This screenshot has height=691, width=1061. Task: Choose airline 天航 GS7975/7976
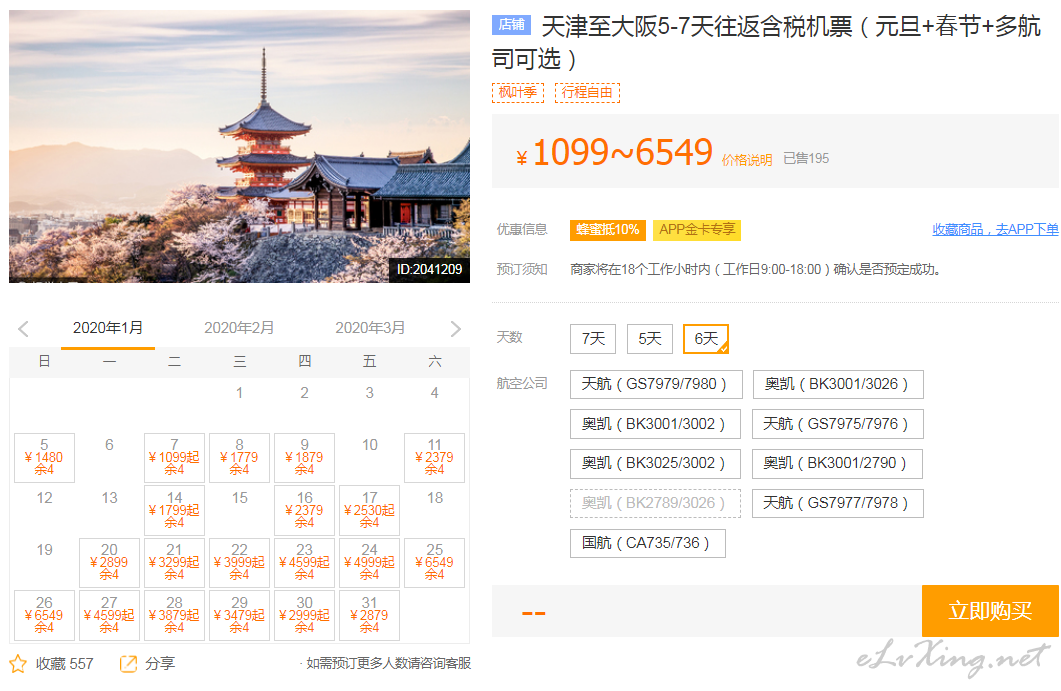(x=838, y=424)
